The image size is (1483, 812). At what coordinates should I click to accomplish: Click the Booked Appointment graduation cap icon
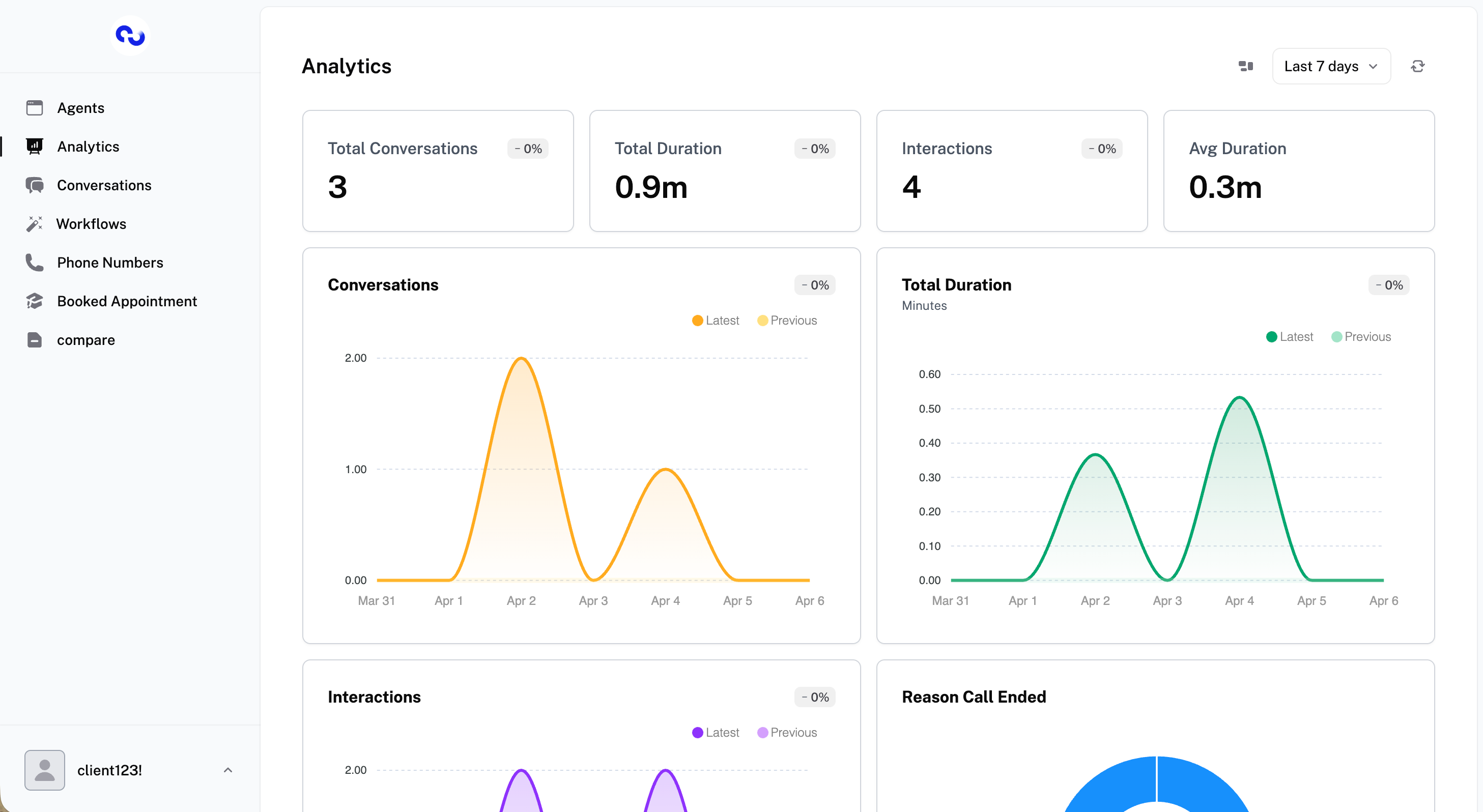pos(35,301)
